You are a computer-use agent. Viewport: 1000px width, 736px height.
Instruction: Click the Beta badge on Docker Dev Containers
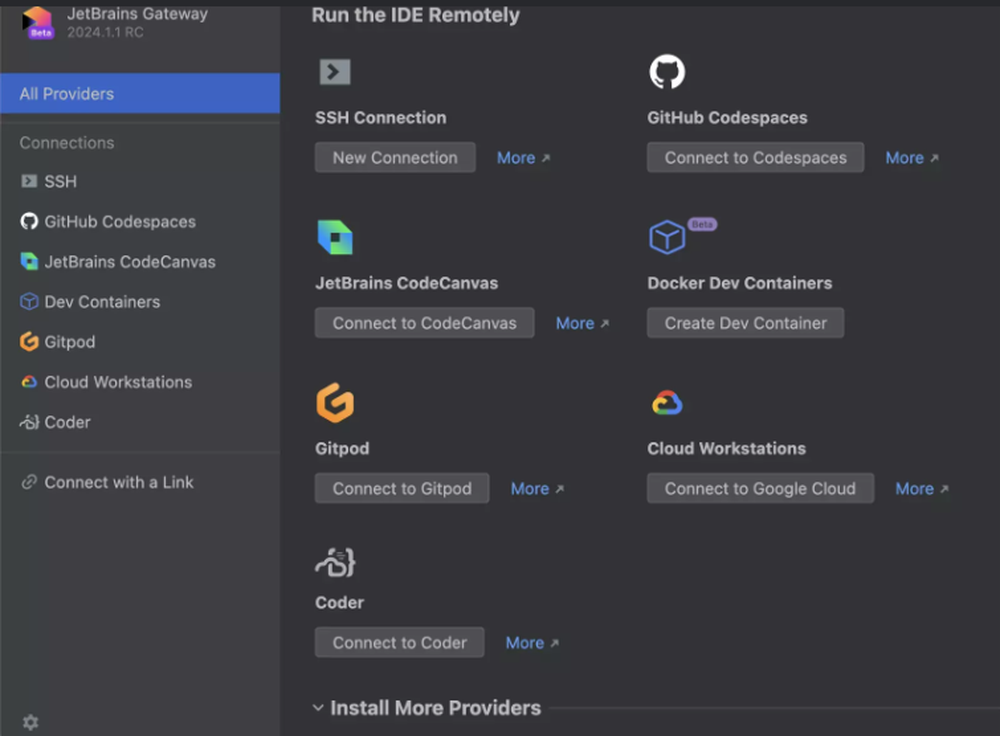(x=702, y=224)
